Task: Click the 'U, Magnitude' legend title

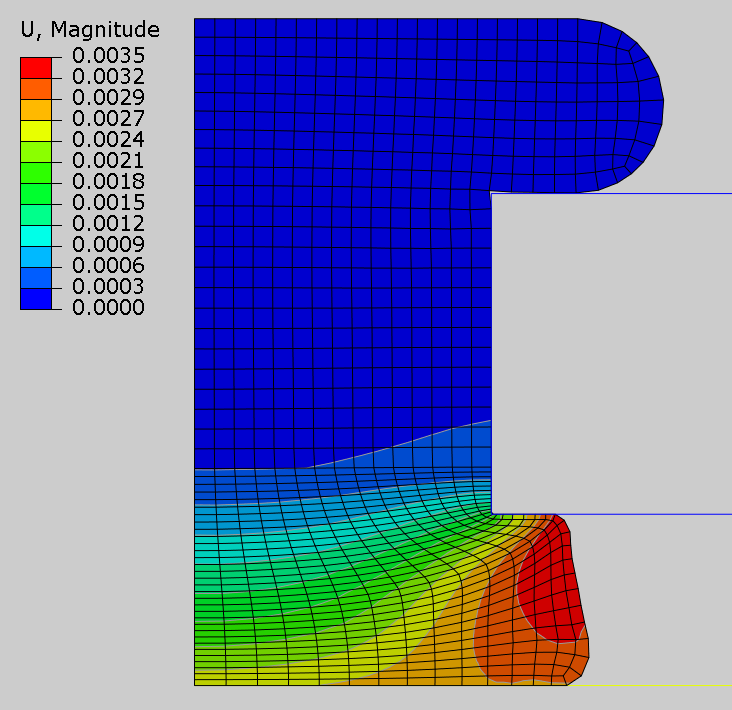Action: coord(90,29)
